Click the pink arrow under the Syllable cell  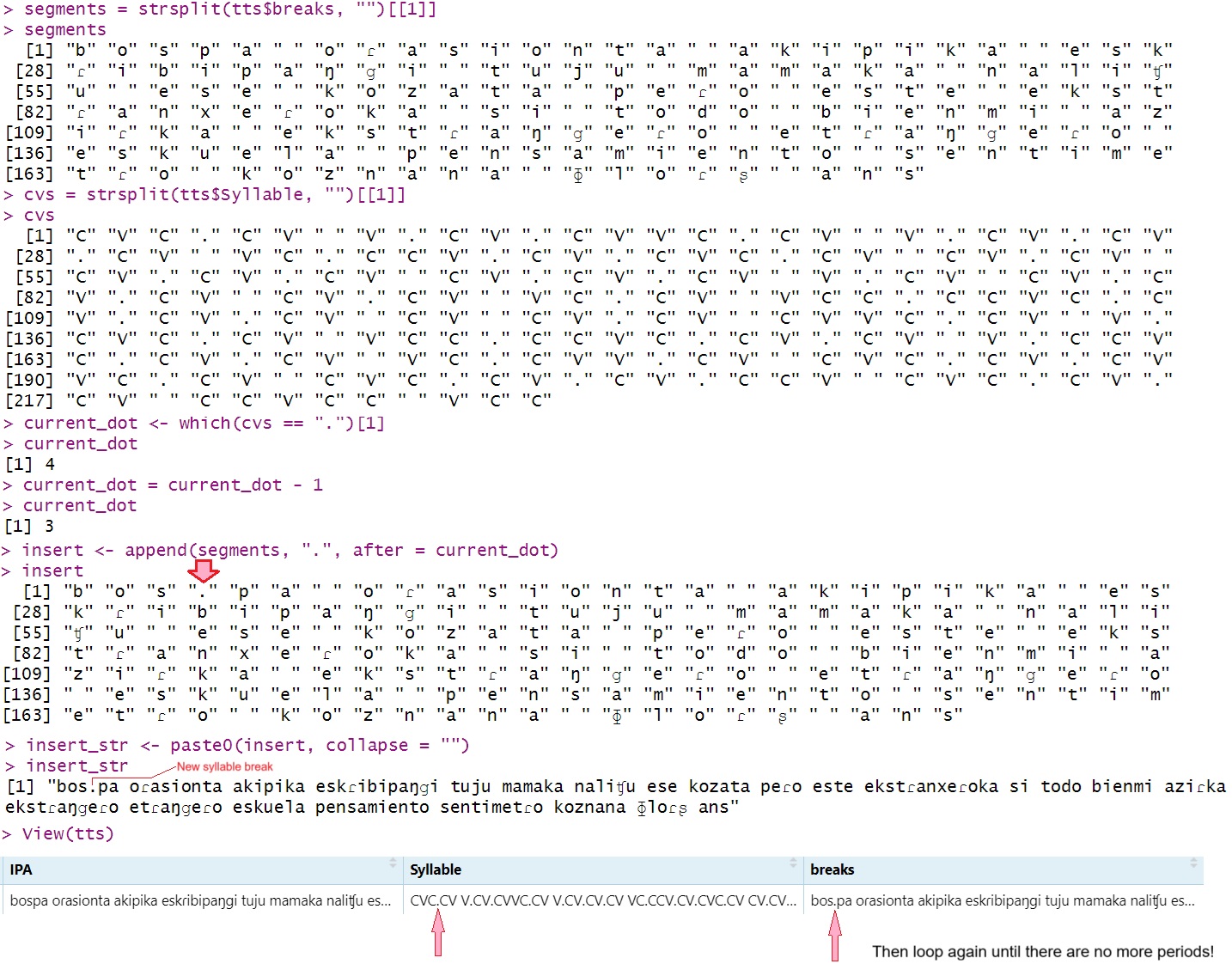click(438, 933)
